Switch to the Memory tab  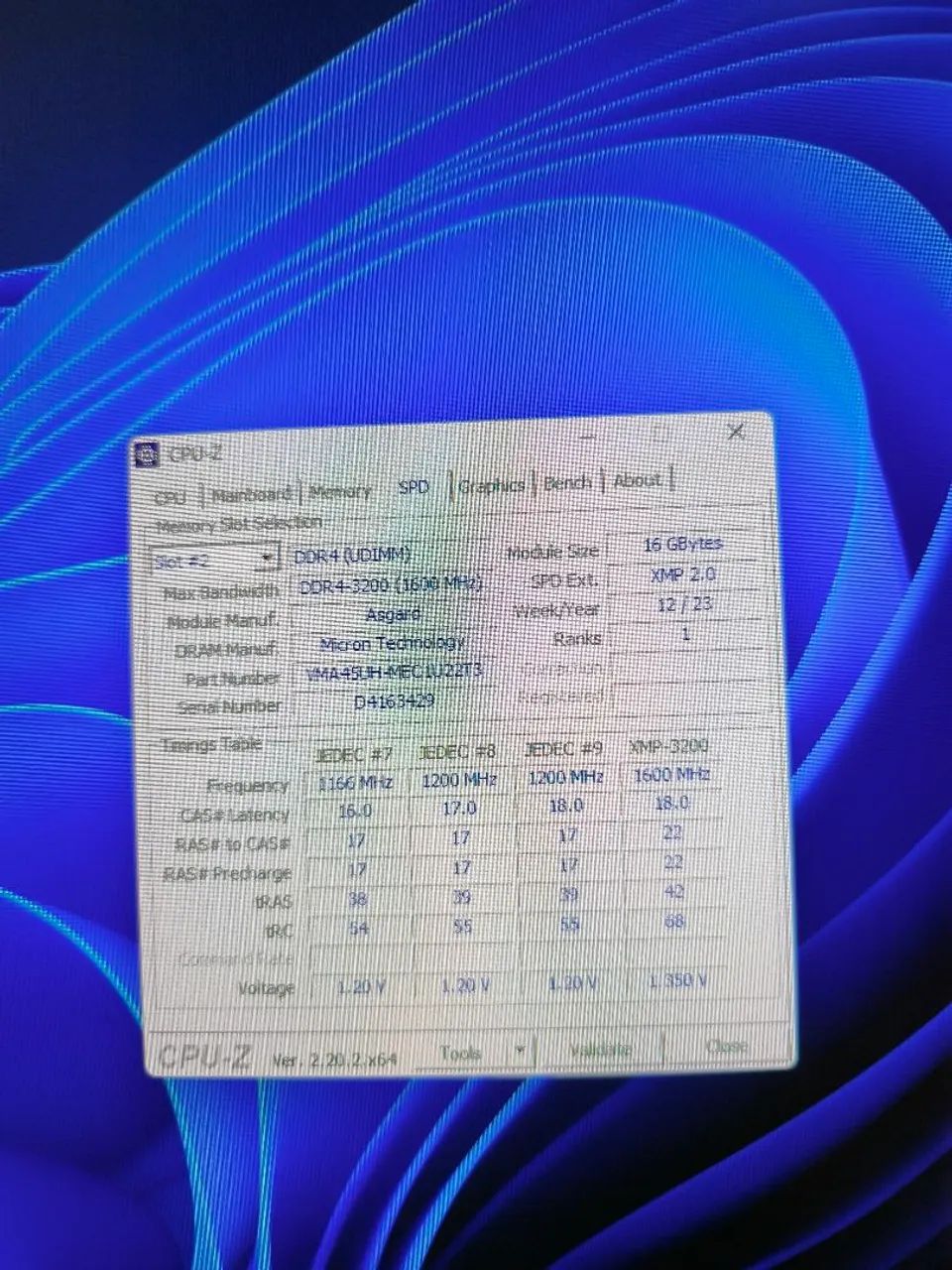tap(339, 491)
